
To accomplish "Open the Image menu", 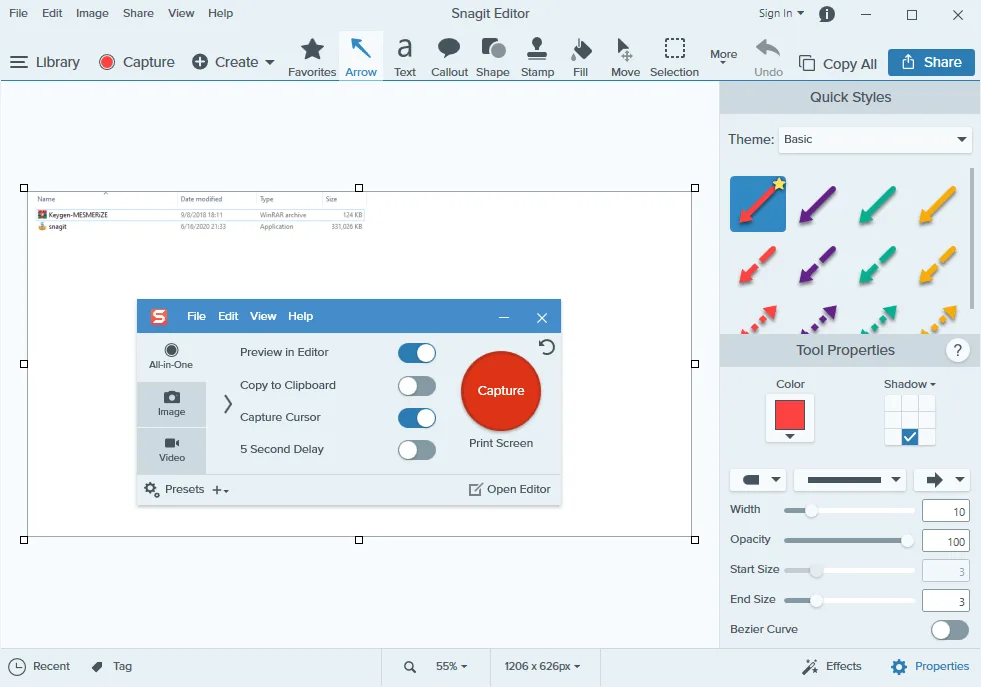I will point(92,13).
